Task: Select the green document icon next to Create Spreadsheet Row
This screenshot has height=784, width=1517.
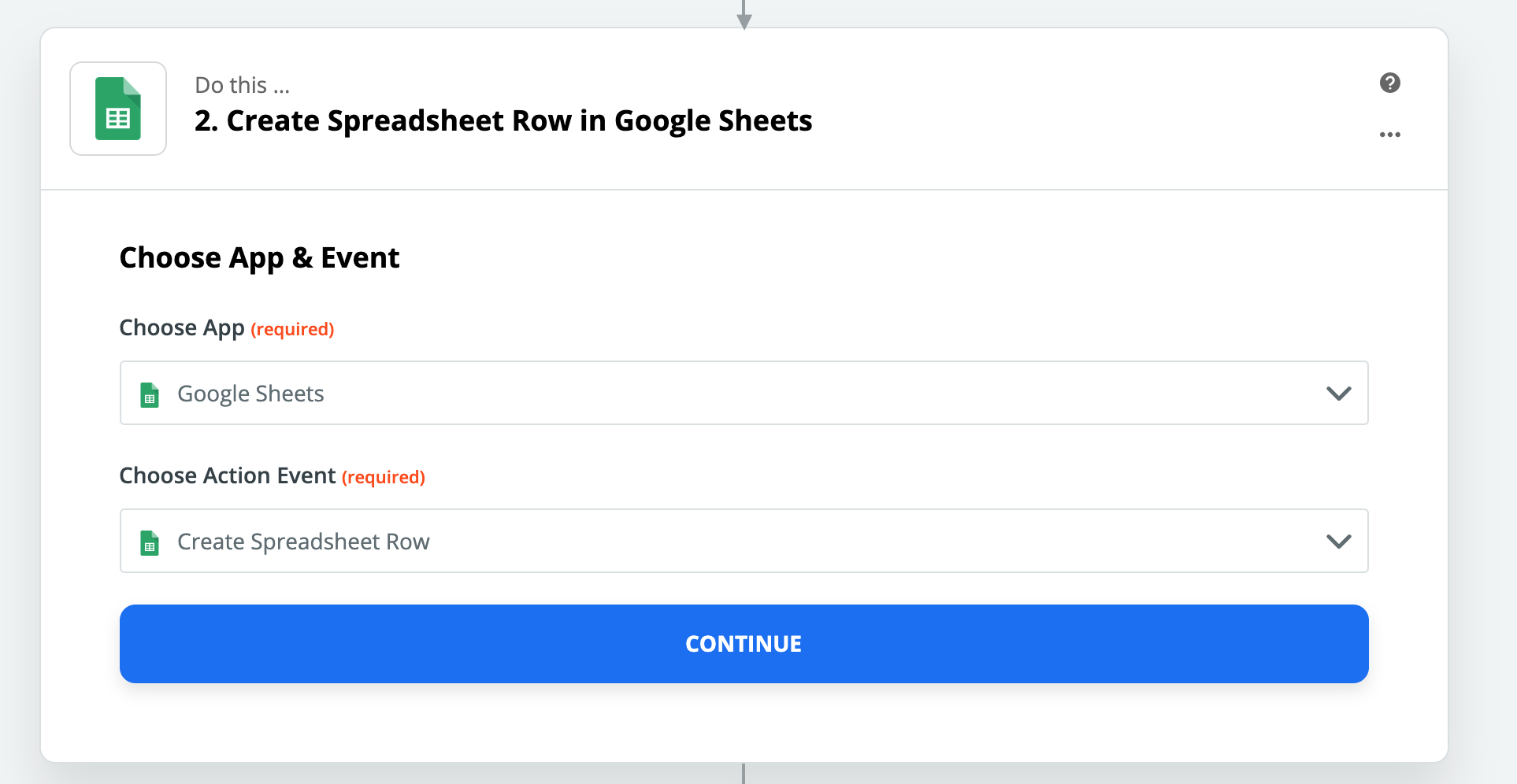Action: (x=149, y=542)
